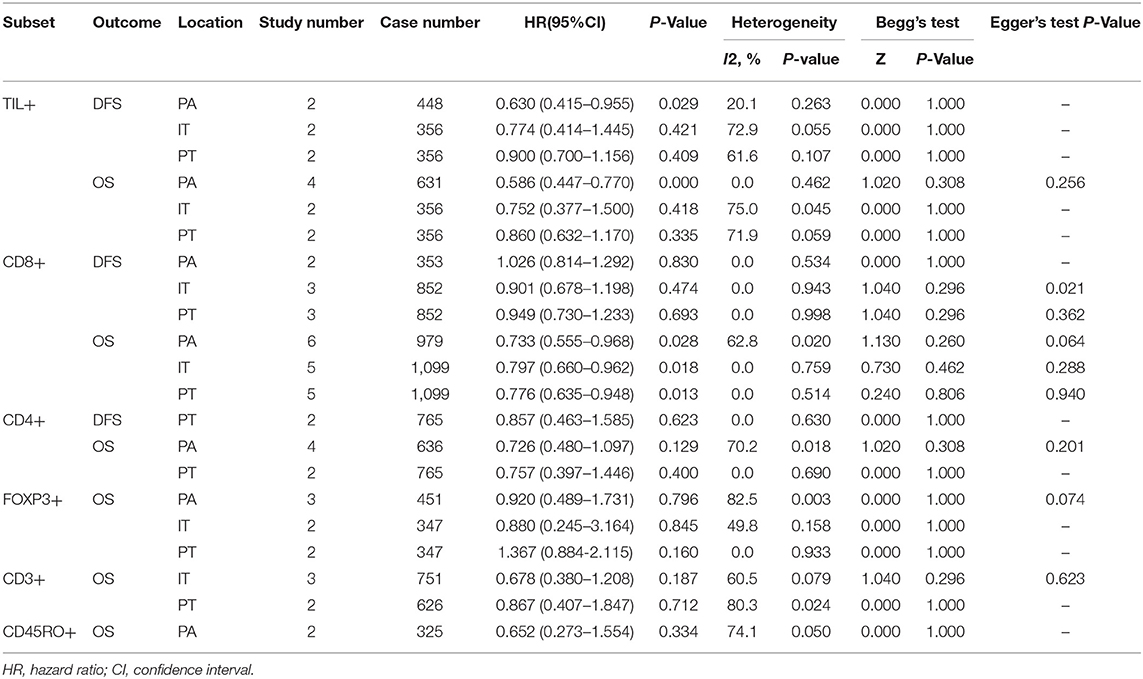Select the Egger's P-value '0.021'
The image size is (1143, 679).
pos(1065,289)
